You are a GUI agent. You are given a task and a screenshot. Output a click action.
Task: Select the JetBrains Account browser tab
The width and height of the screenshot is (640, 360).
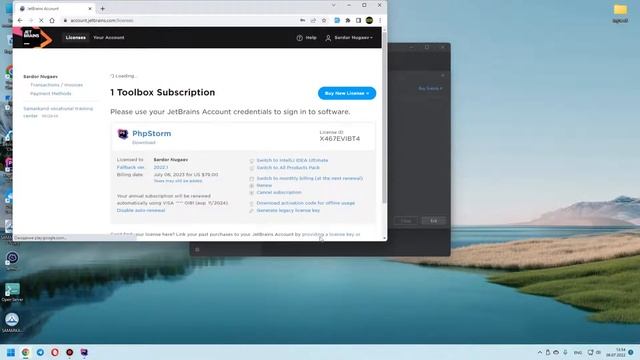pos(56,8)
